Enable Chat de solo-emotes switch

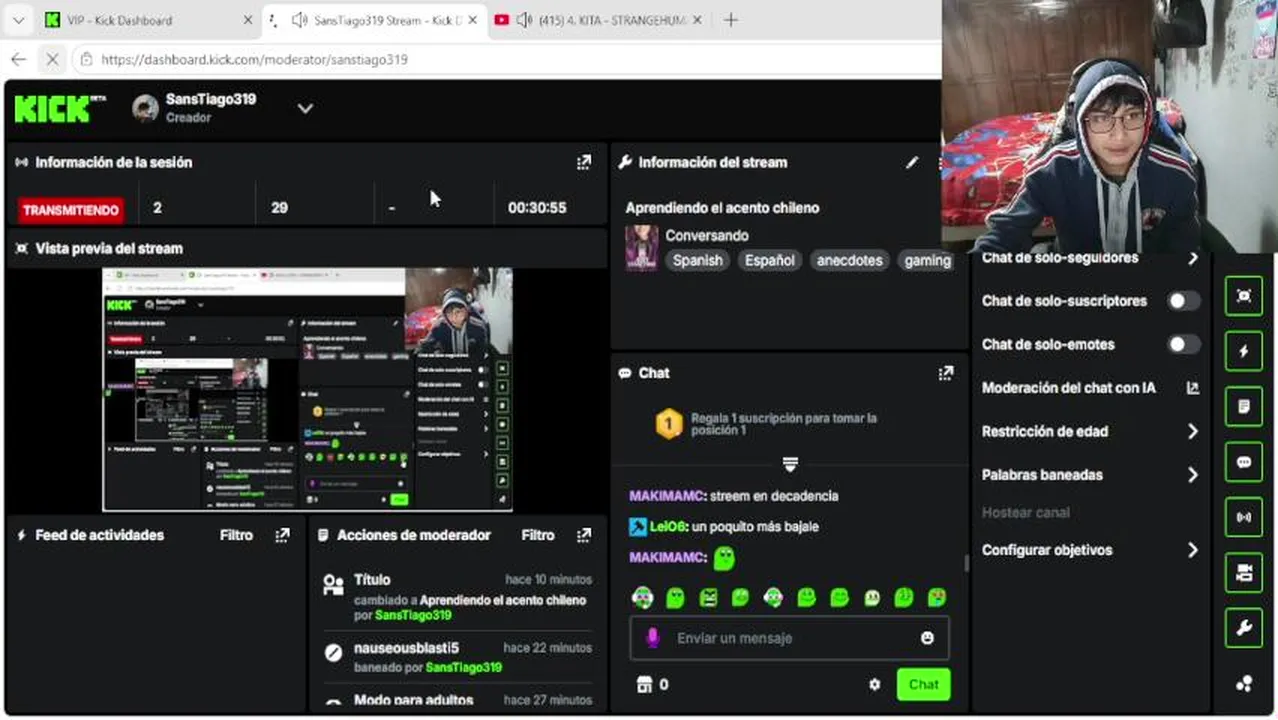1184,344
